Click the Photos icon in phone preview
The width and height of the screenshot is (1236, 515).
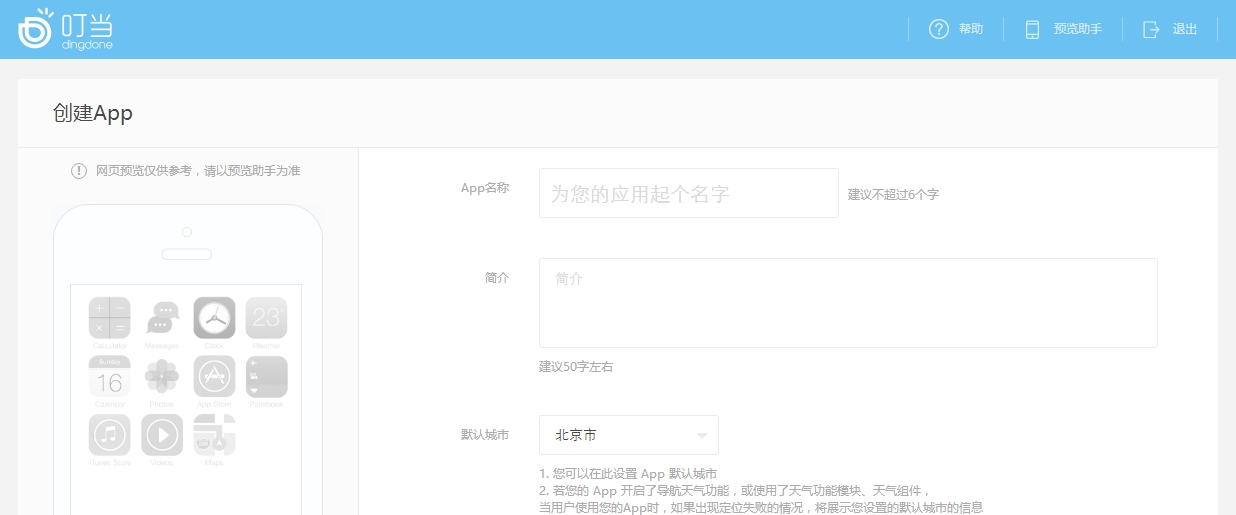point(162,376)
